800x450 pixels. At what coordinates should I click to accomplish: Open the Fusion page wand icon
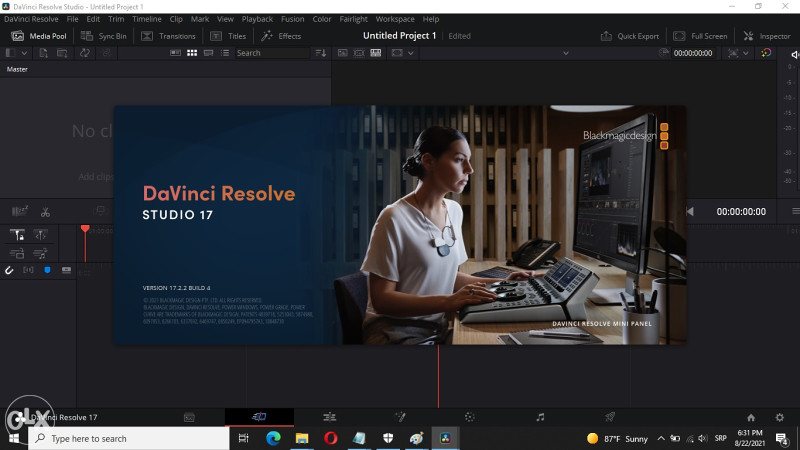400,417
